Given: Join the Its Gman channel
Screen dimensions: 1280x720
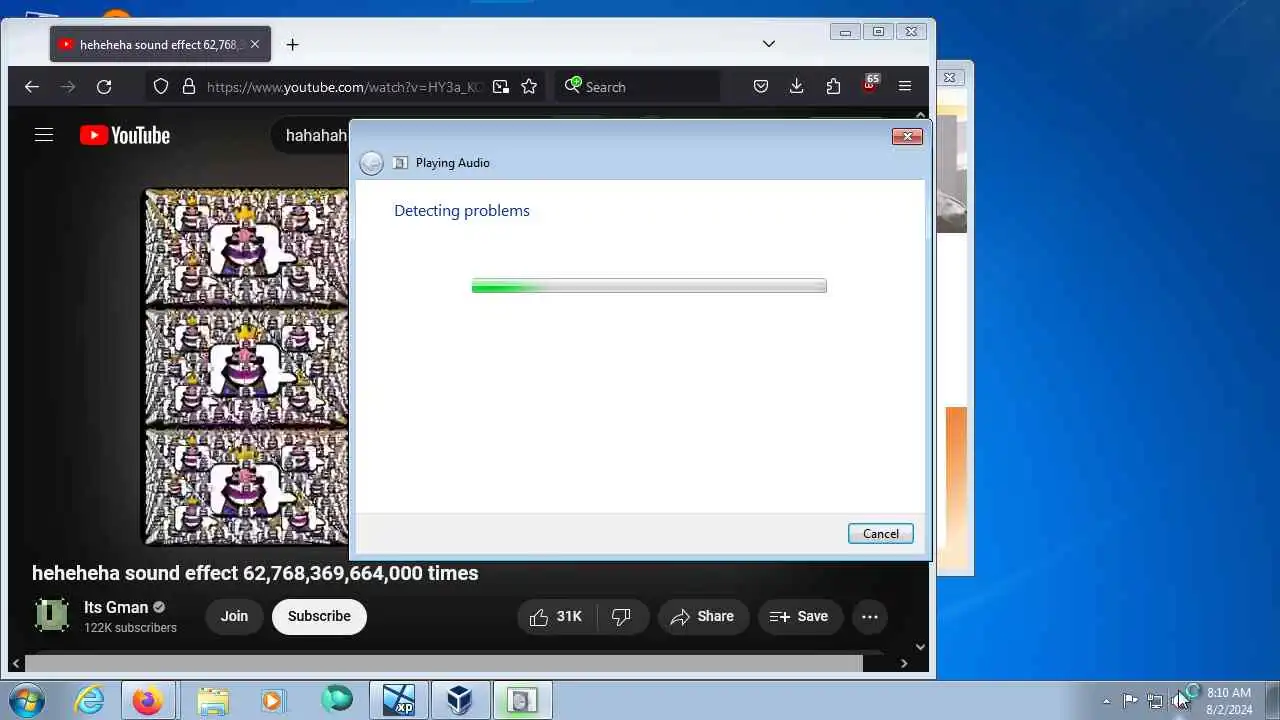Looking at the screenshot, I should [234, 616].
